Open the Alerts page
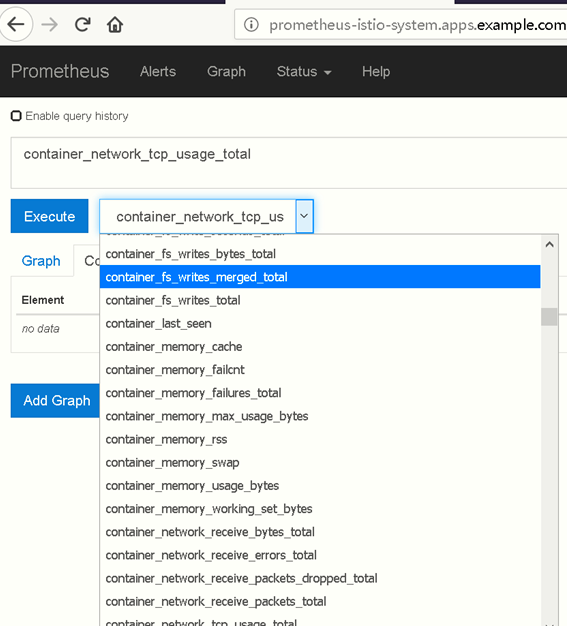 coord(158,71)
